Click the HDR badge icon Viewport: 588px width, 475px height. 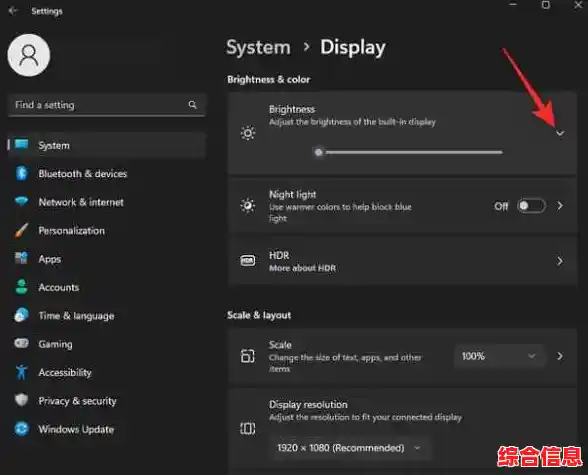point(248,261)
